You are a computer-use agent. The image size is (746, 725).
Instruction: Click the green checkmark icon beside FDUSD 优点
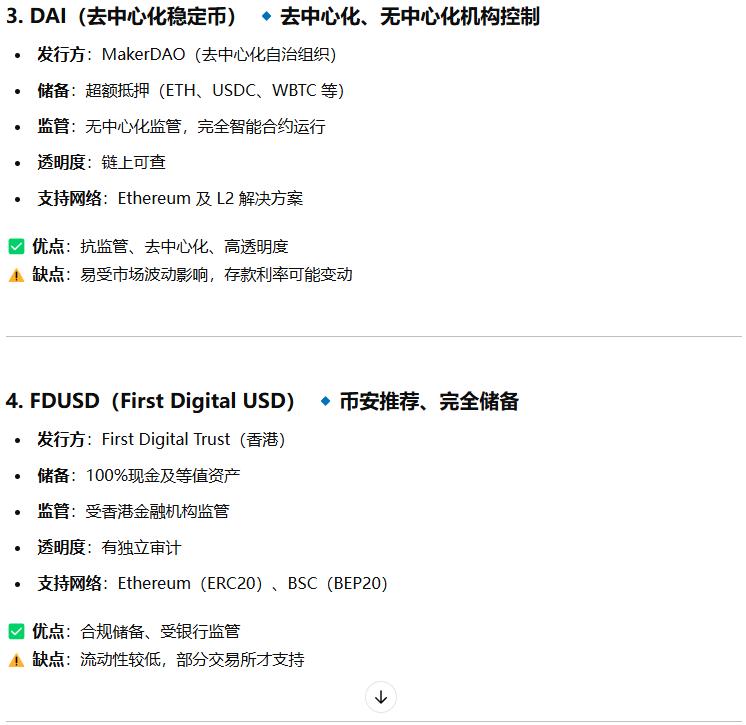pos(16,631)
